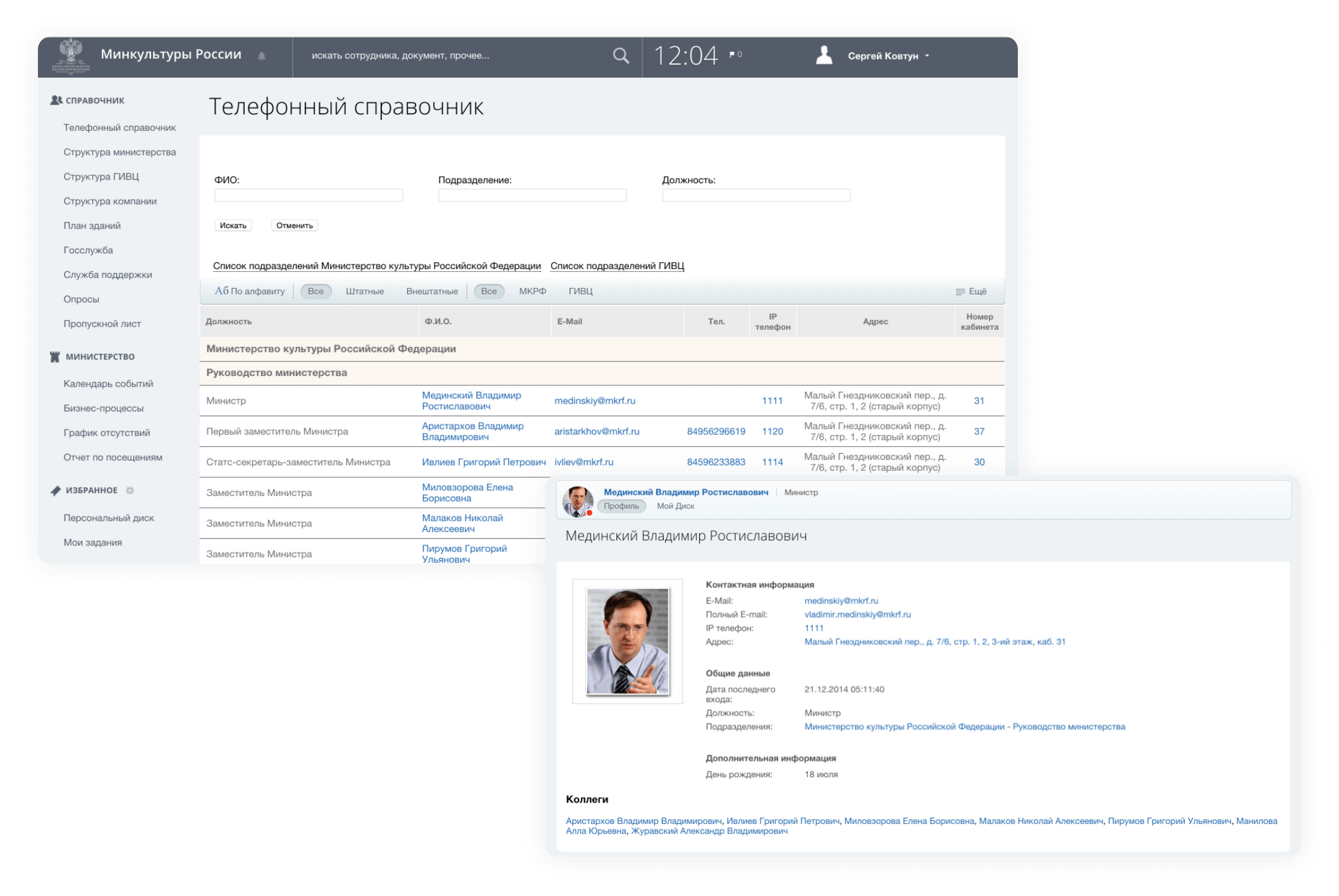
Task: Open the Избранное settings gear
Action: [130, 490]
